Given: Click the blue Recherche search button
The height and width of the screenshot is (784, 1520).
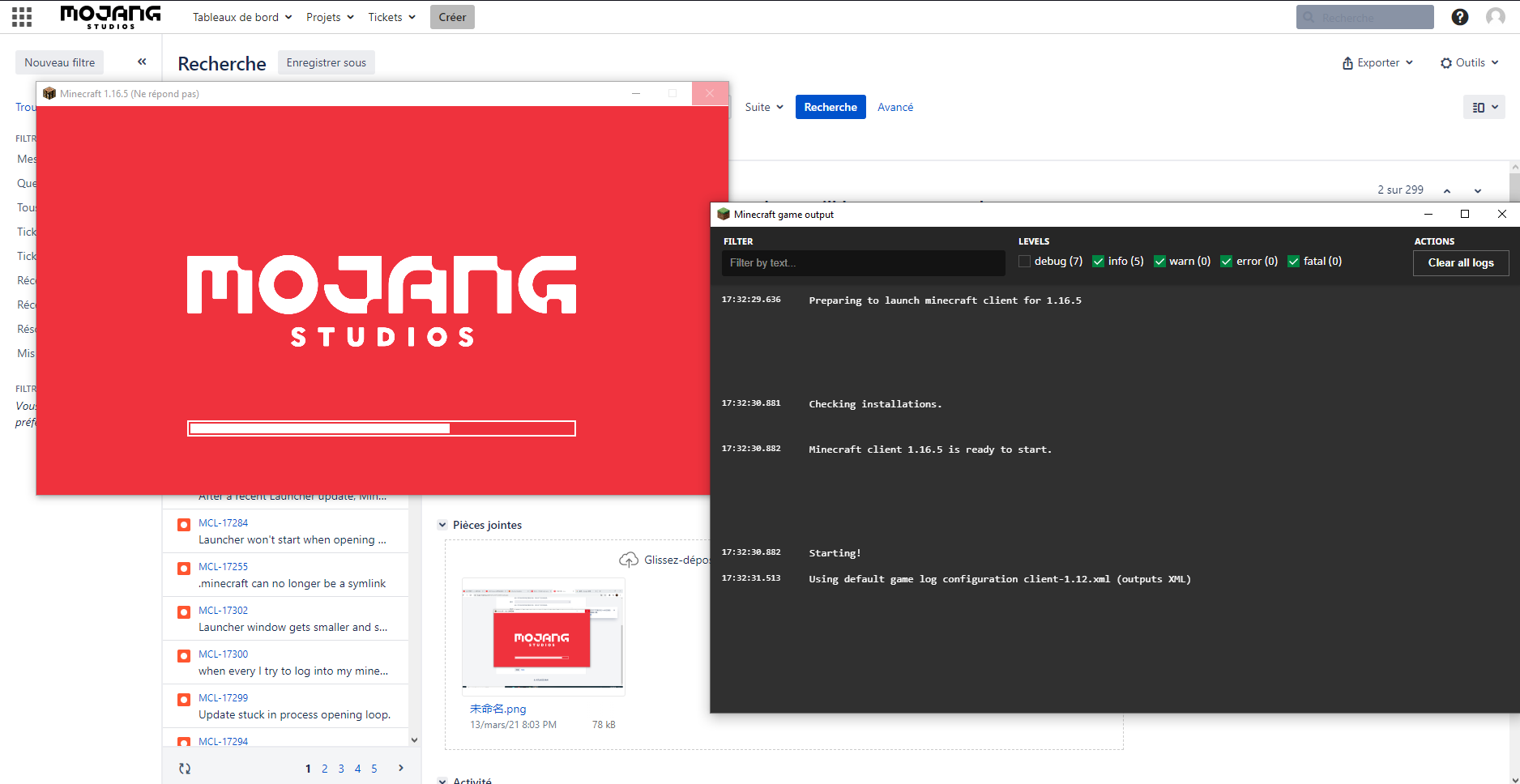Looking at the screenshot, I should tap(830, 107).
